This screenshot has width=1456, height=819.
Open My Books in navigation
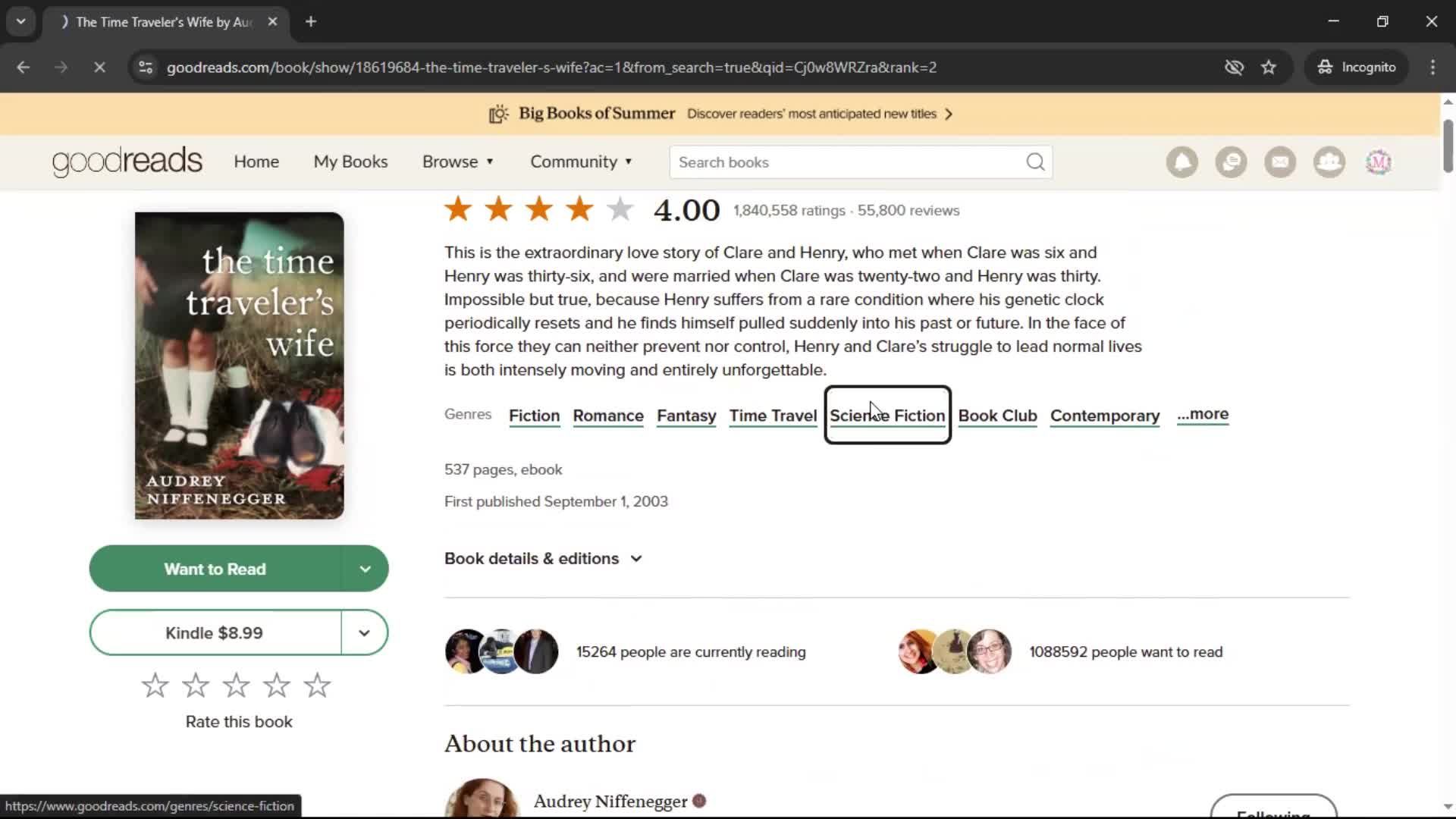pos(350,162)
